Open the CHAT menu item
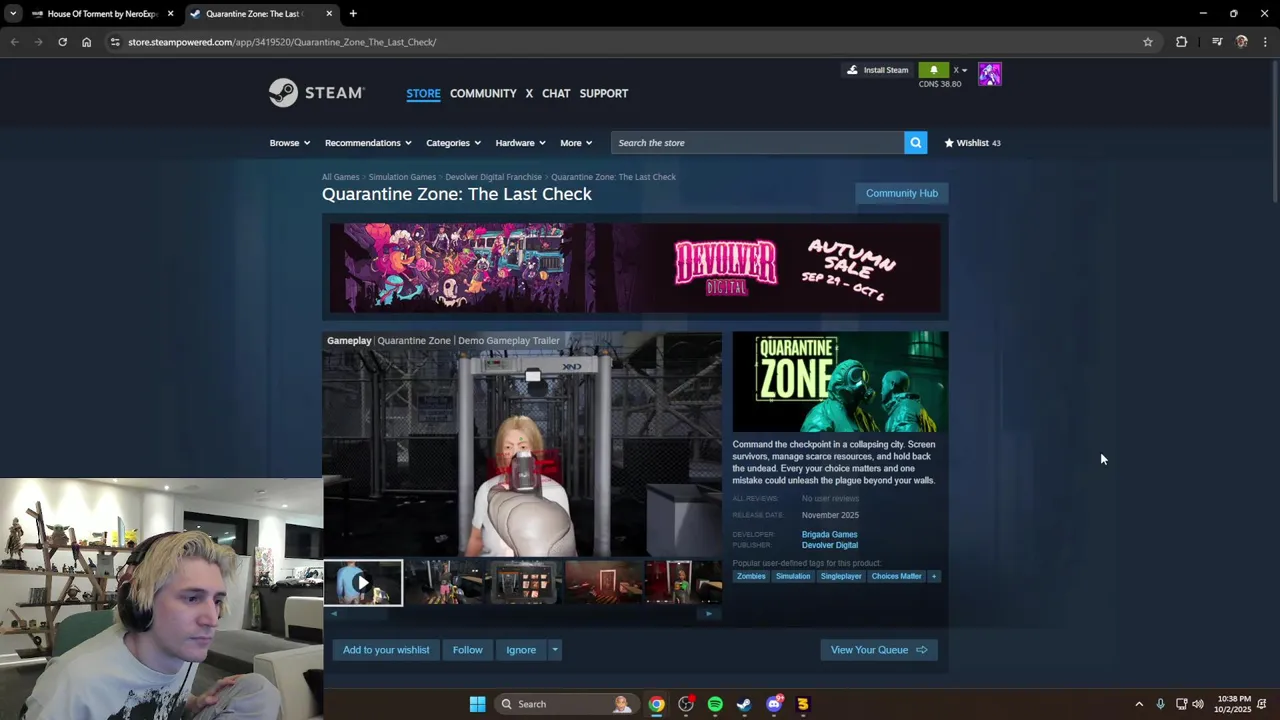The image size is (1280, 720). [556, 93]
